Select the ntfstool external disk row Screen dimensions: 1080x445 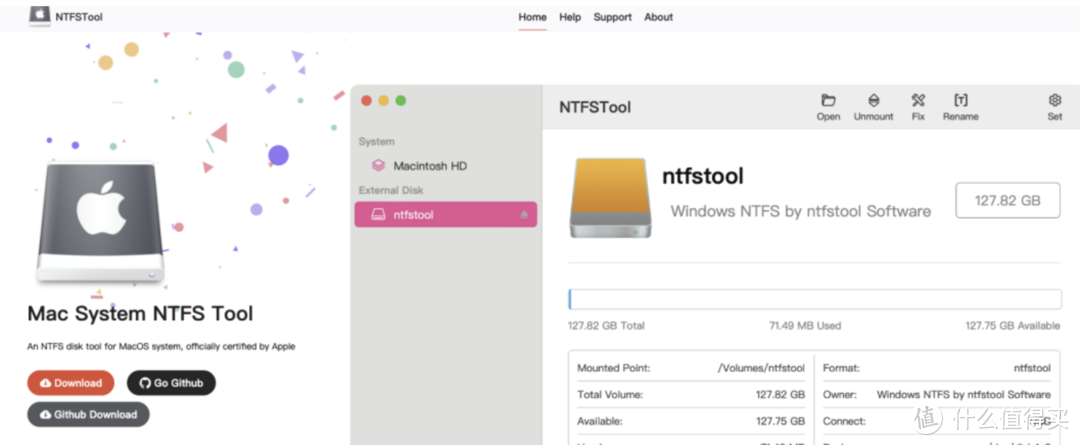pos(446,214)
